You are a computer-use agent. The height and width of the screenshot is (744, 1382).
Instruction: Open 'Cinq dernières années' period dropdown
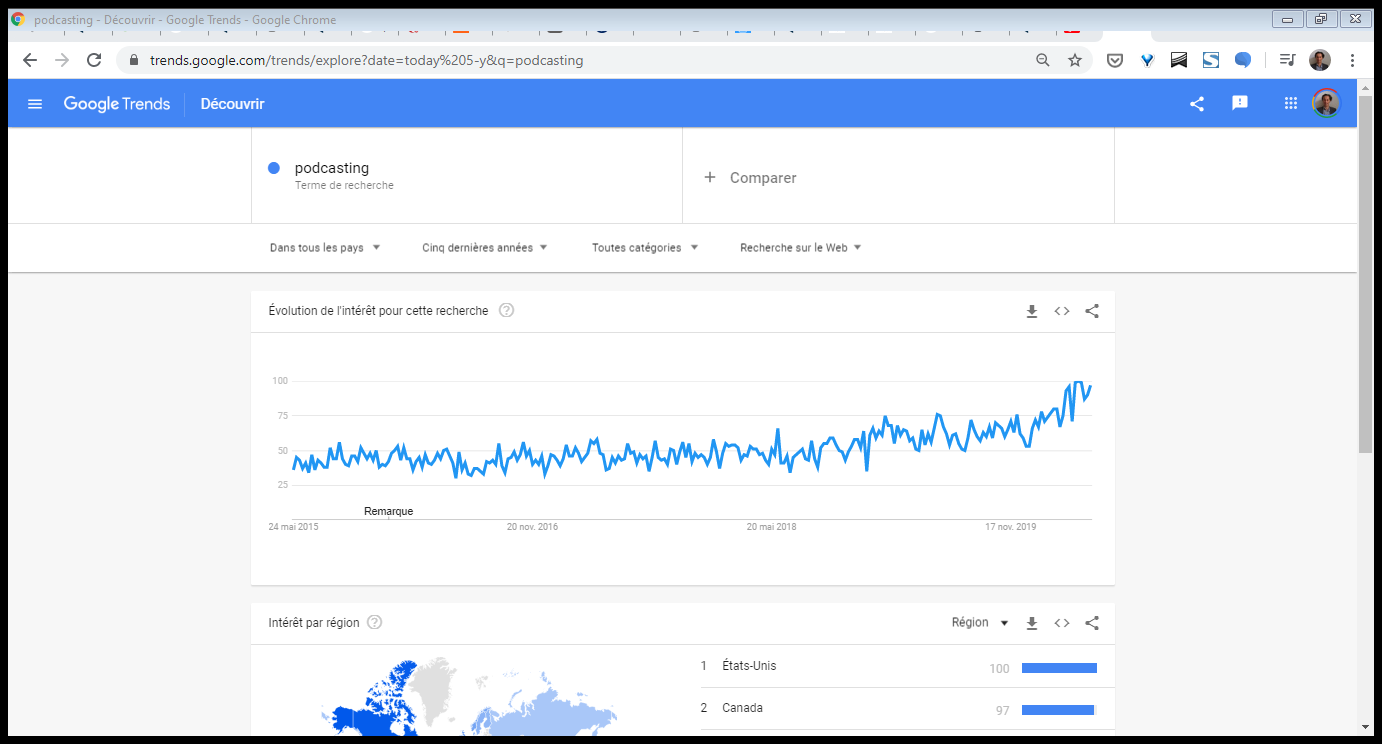pos(485,247)
